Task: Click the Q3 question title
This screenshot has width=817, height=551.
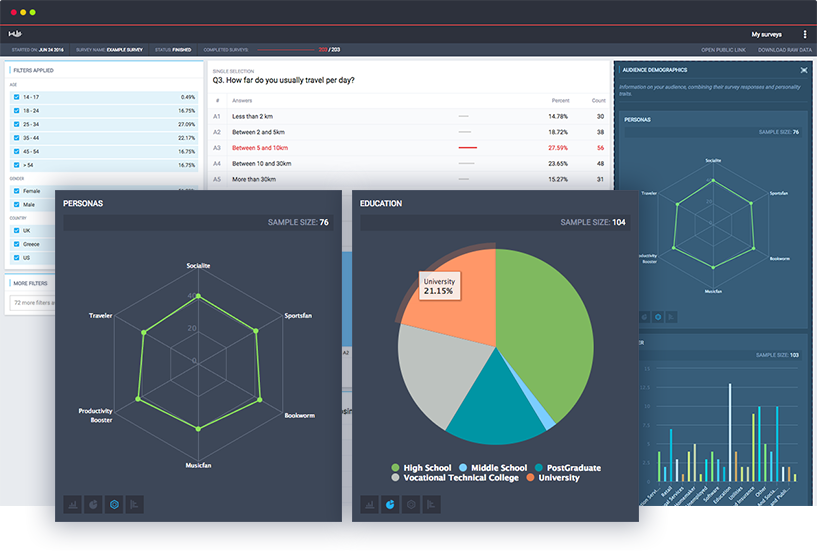Action: tap(283, 80)
